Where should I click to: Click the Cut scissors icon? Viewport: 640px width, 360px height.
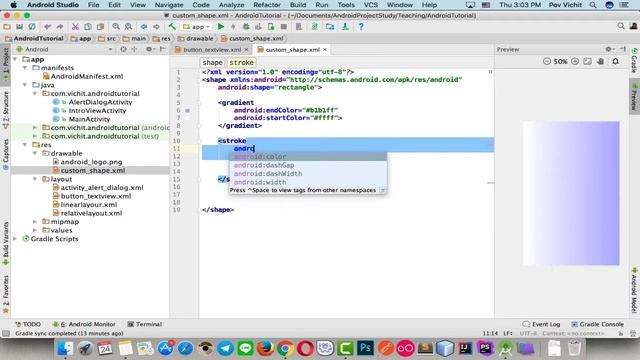75,27
